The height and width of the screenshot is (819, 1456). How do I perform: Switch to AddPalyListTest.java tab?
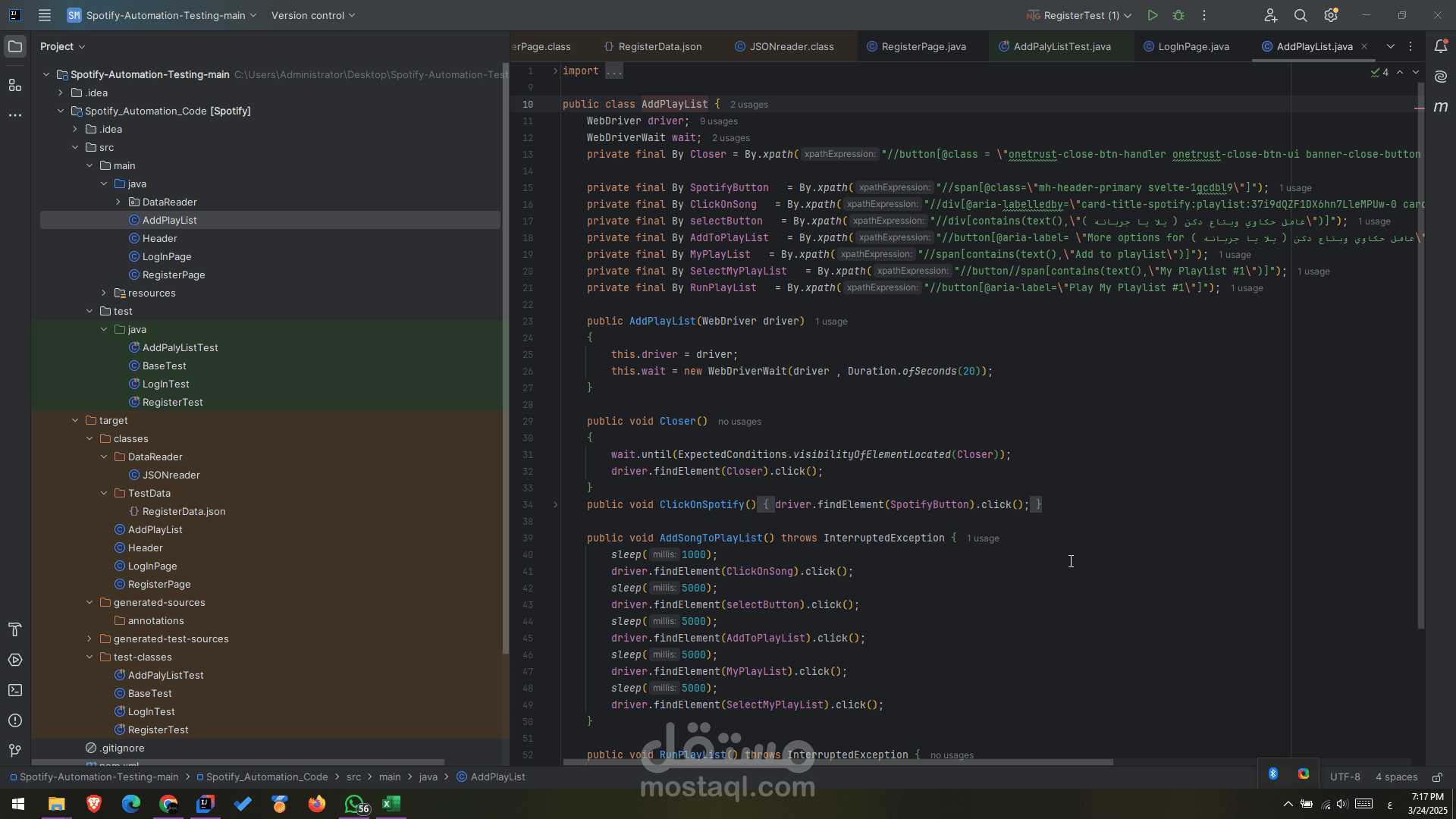click(1055, 46)
